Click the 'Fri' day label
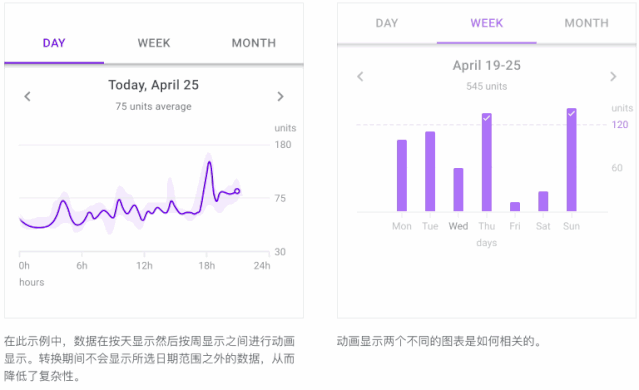Screen dimensions: 639x390 pyautogui.click(x=515, y=226)
